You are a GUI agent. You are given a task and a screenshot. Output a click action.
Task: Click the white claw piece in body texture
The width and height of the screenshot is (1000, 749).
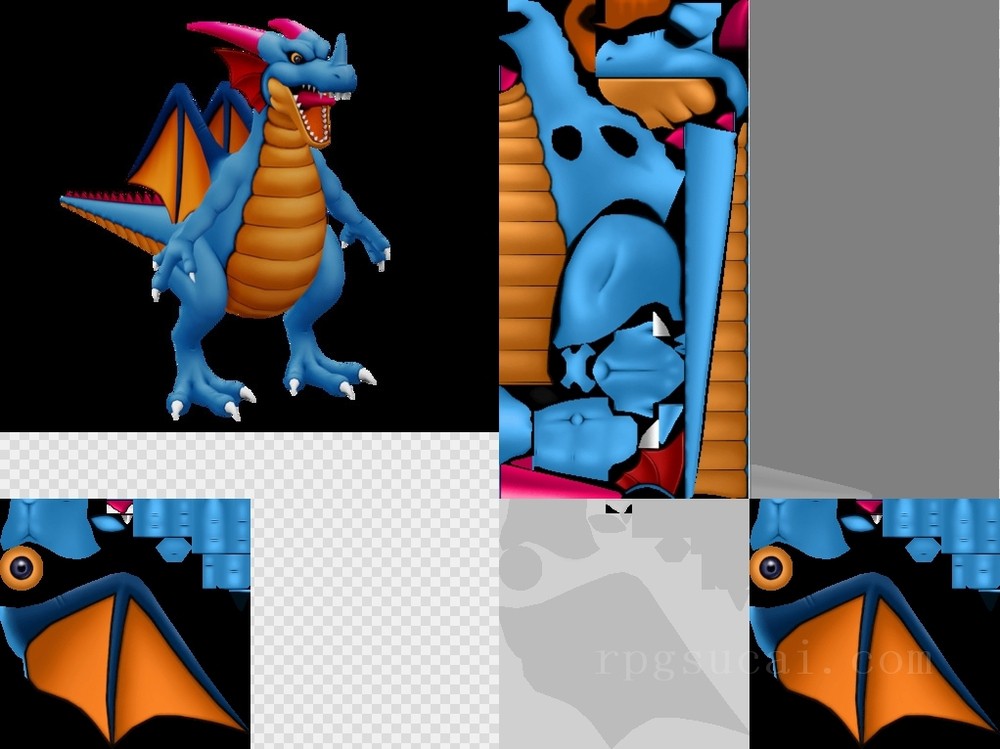click(x=661, y=325)
